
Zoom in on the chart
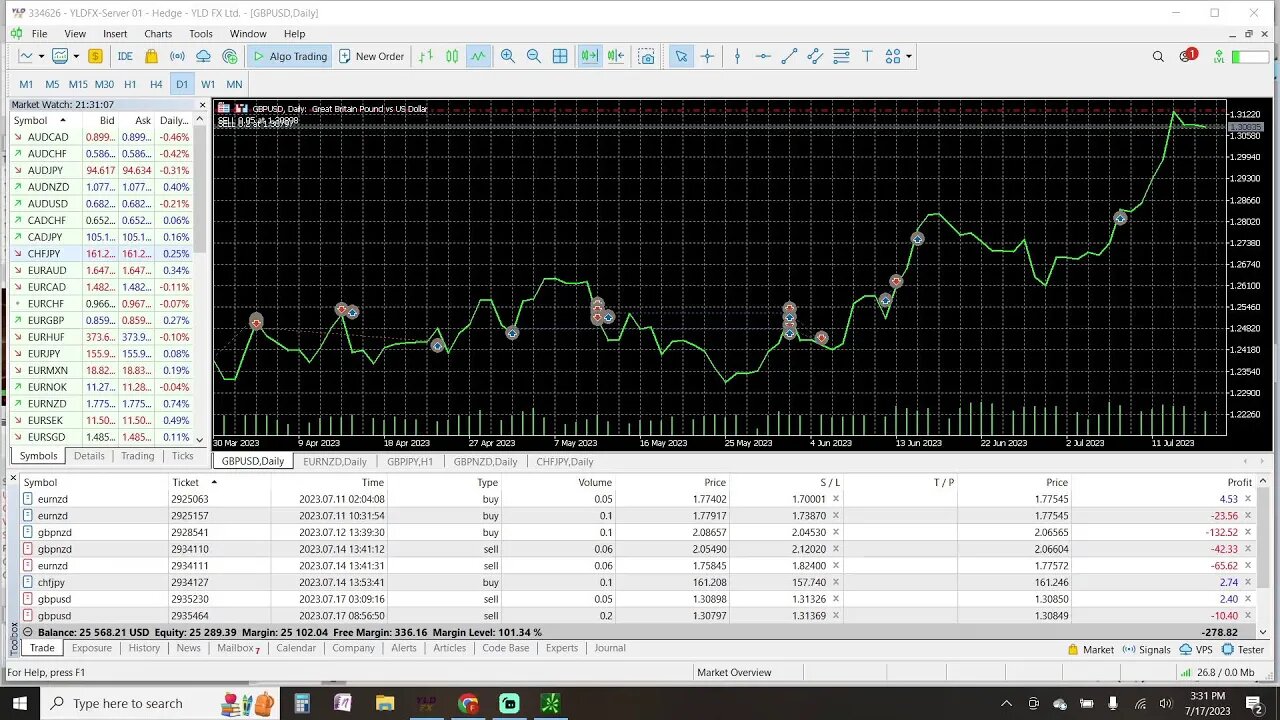(x=508, y=57)
